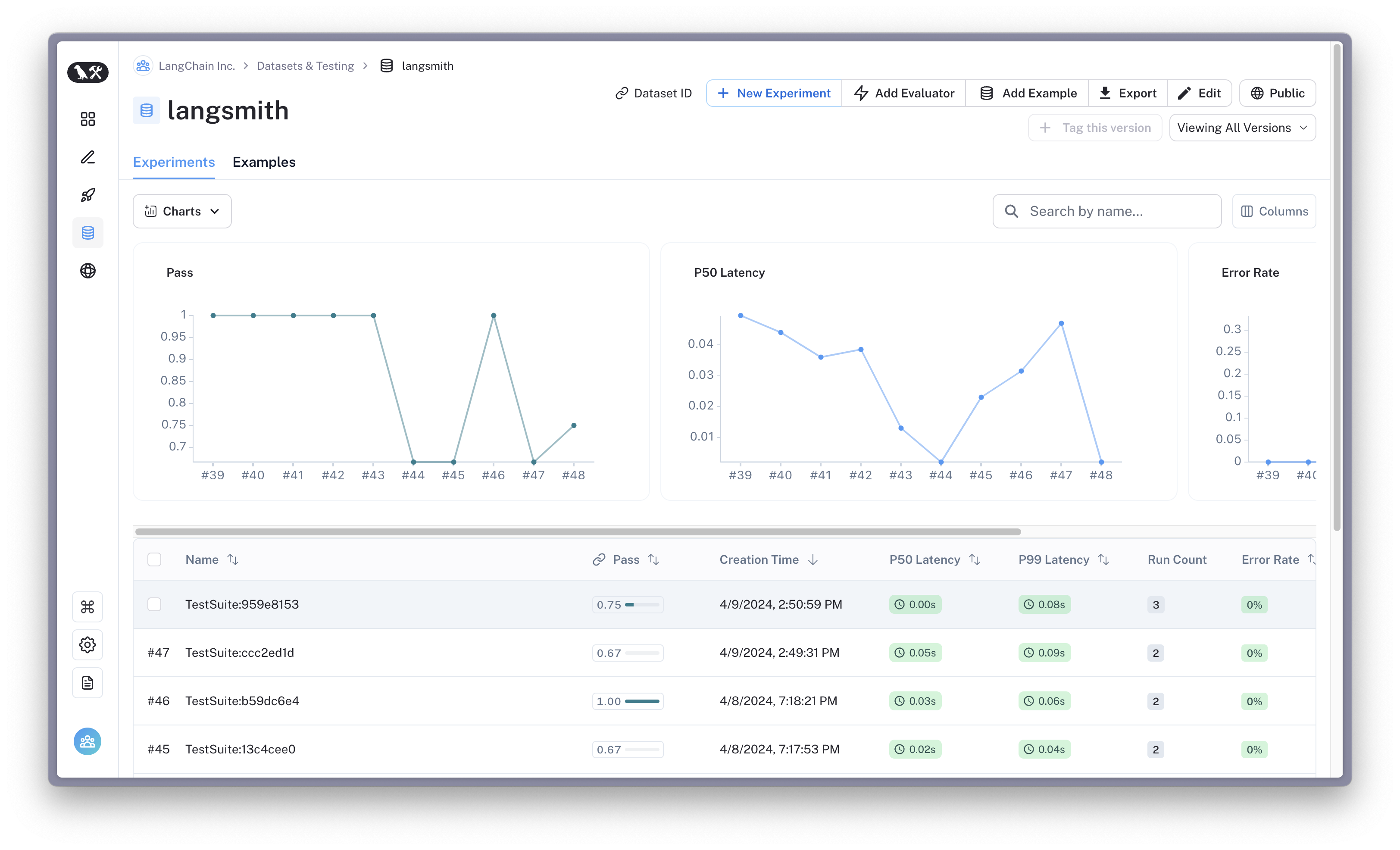The width and height of the screenshot is (1400, 850).
Task: Open the grid dashboard sidebar icon
Action: click(87, 119)
